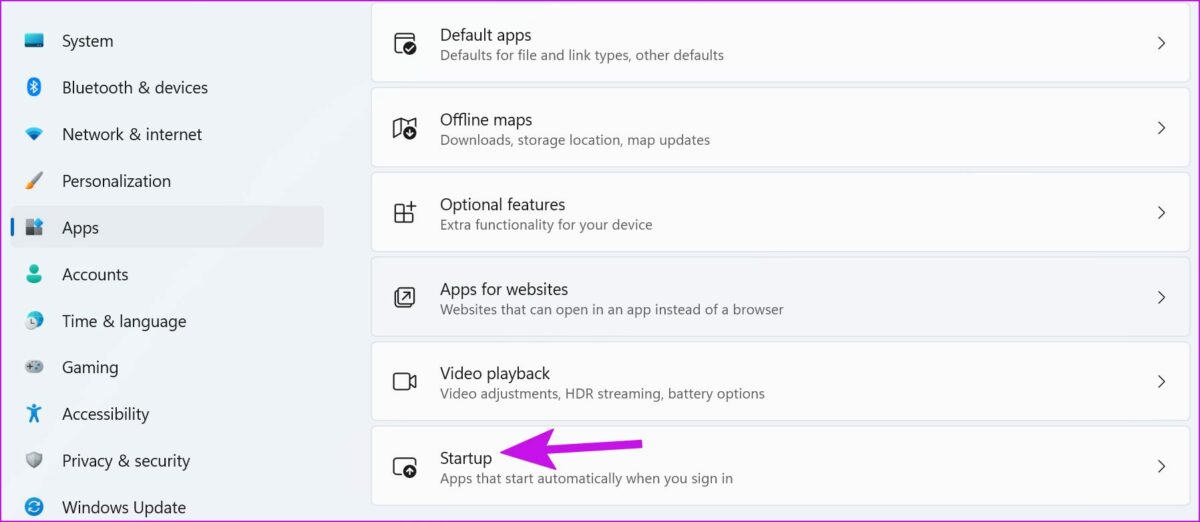The width and height of the screenshot is (1200, 522).
Task: Expand Default apps with its chevron
Action: click(x=1161, y=43)
